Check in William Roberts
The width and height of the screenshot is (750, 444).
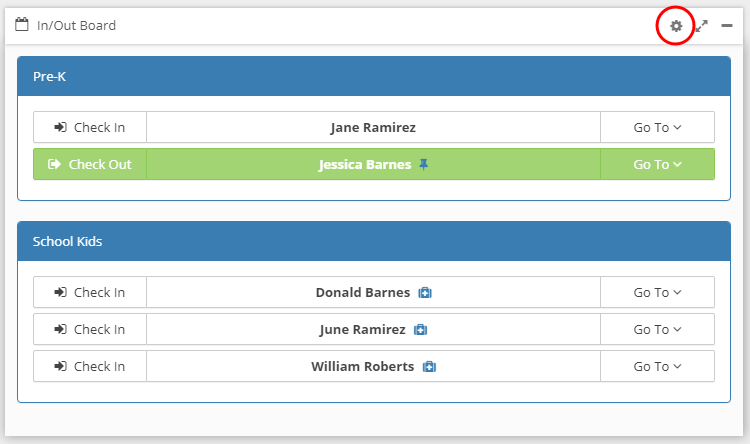(90, 366)
